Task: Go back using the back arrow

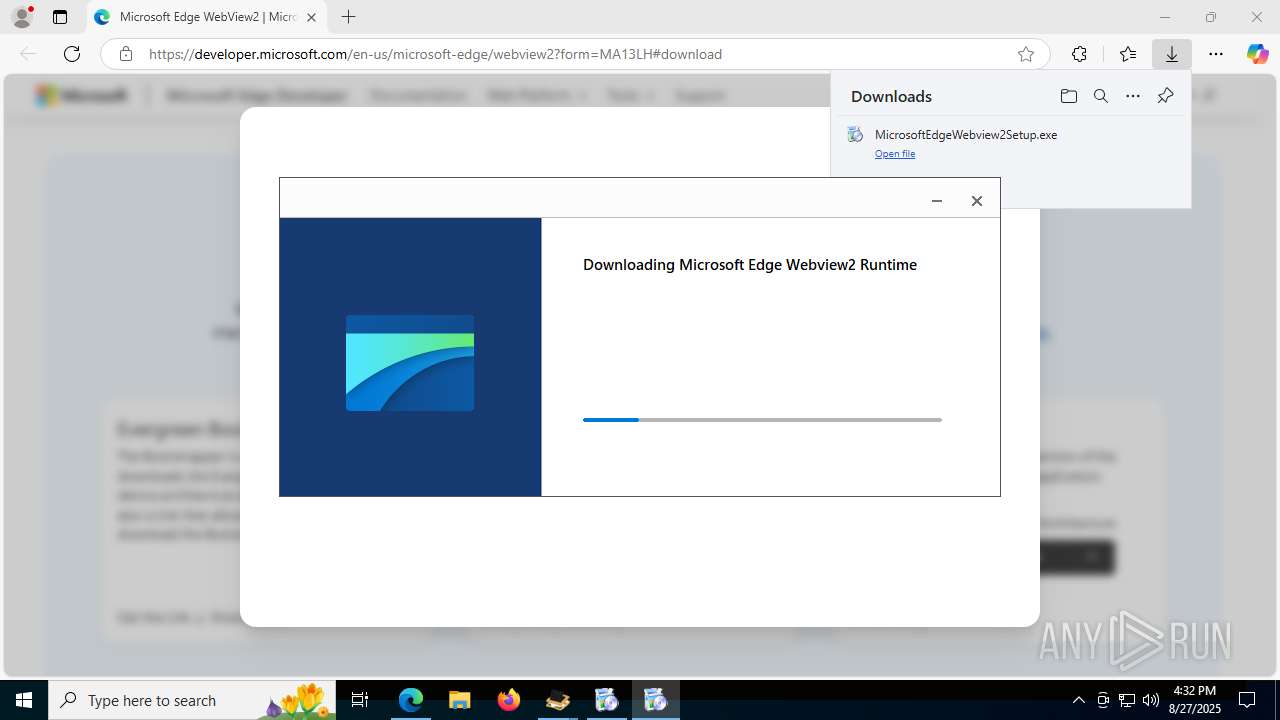Action: [28, 54]
